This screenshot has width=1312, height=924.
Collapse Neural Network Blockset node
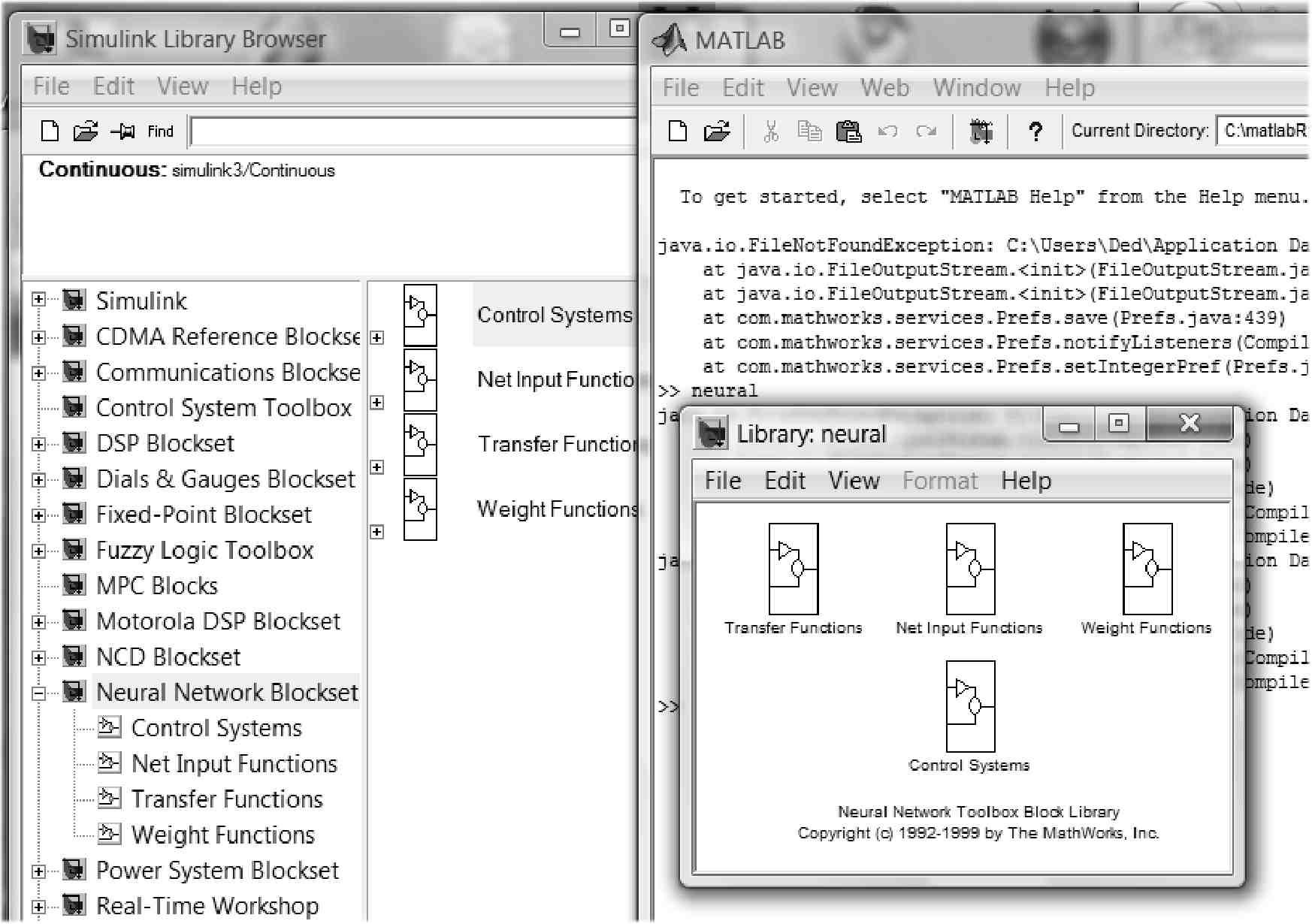pyautogui.click(x=39, y=693)
